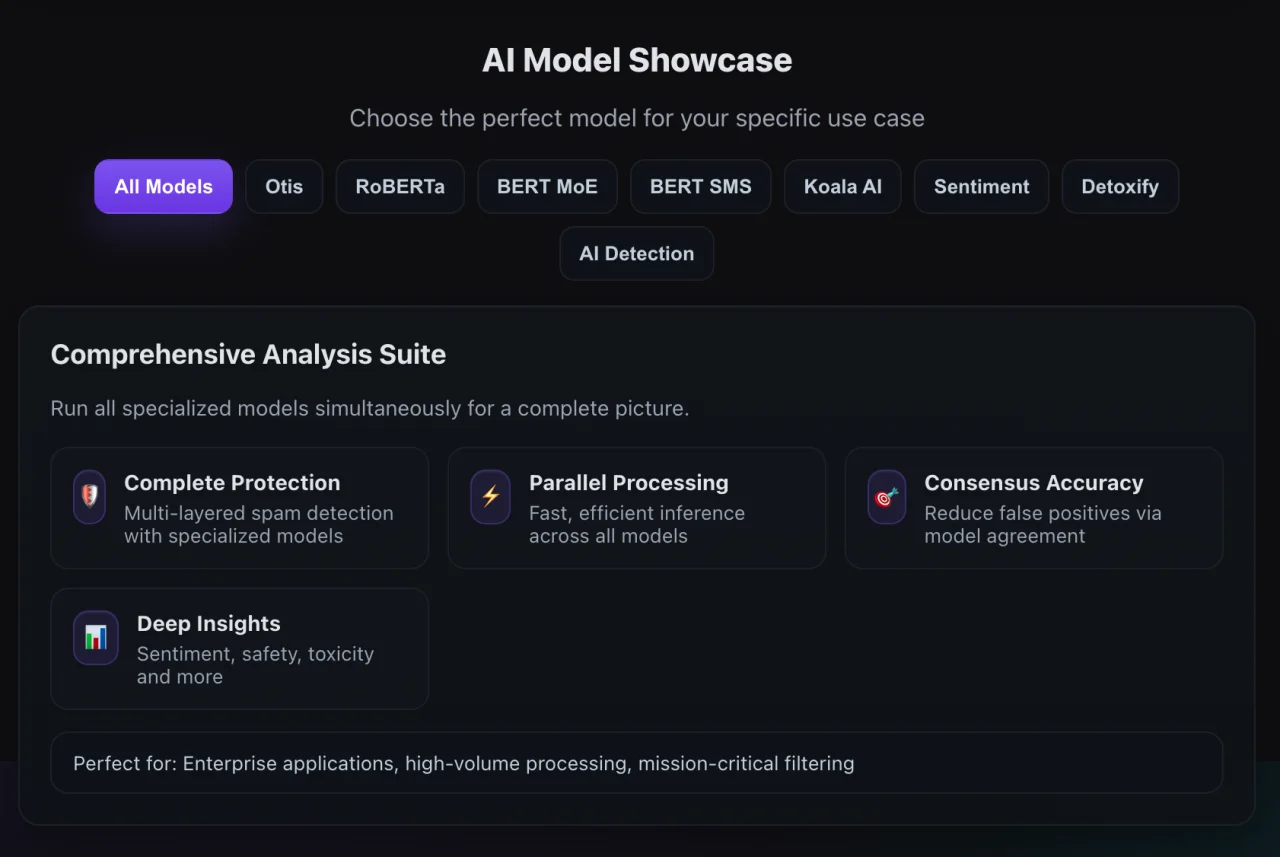Switch to the Otis model tab
Viewport: 1280px width, 857px height.
click(284, 187)
